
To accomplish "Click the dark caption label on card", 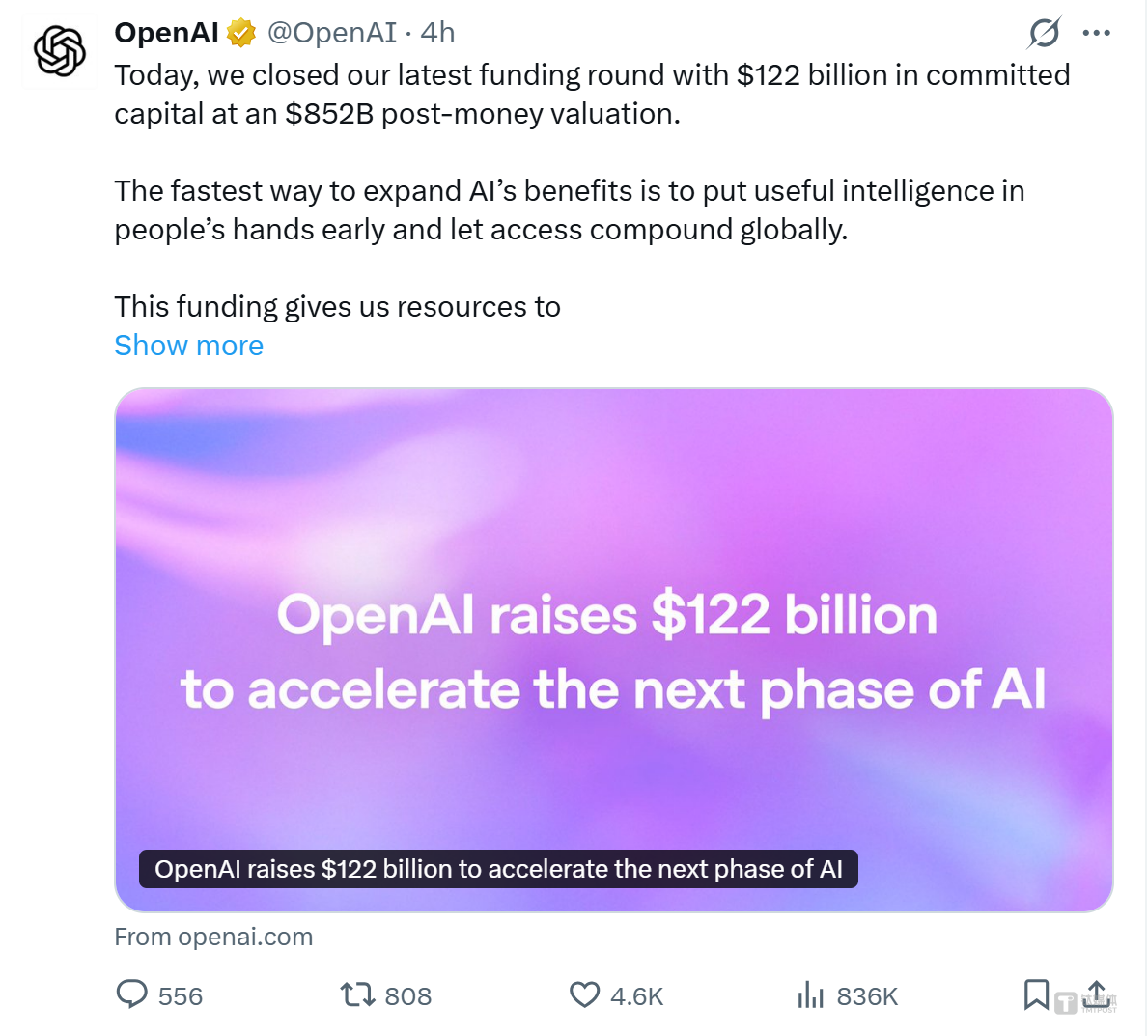I will tap(498, 869).
